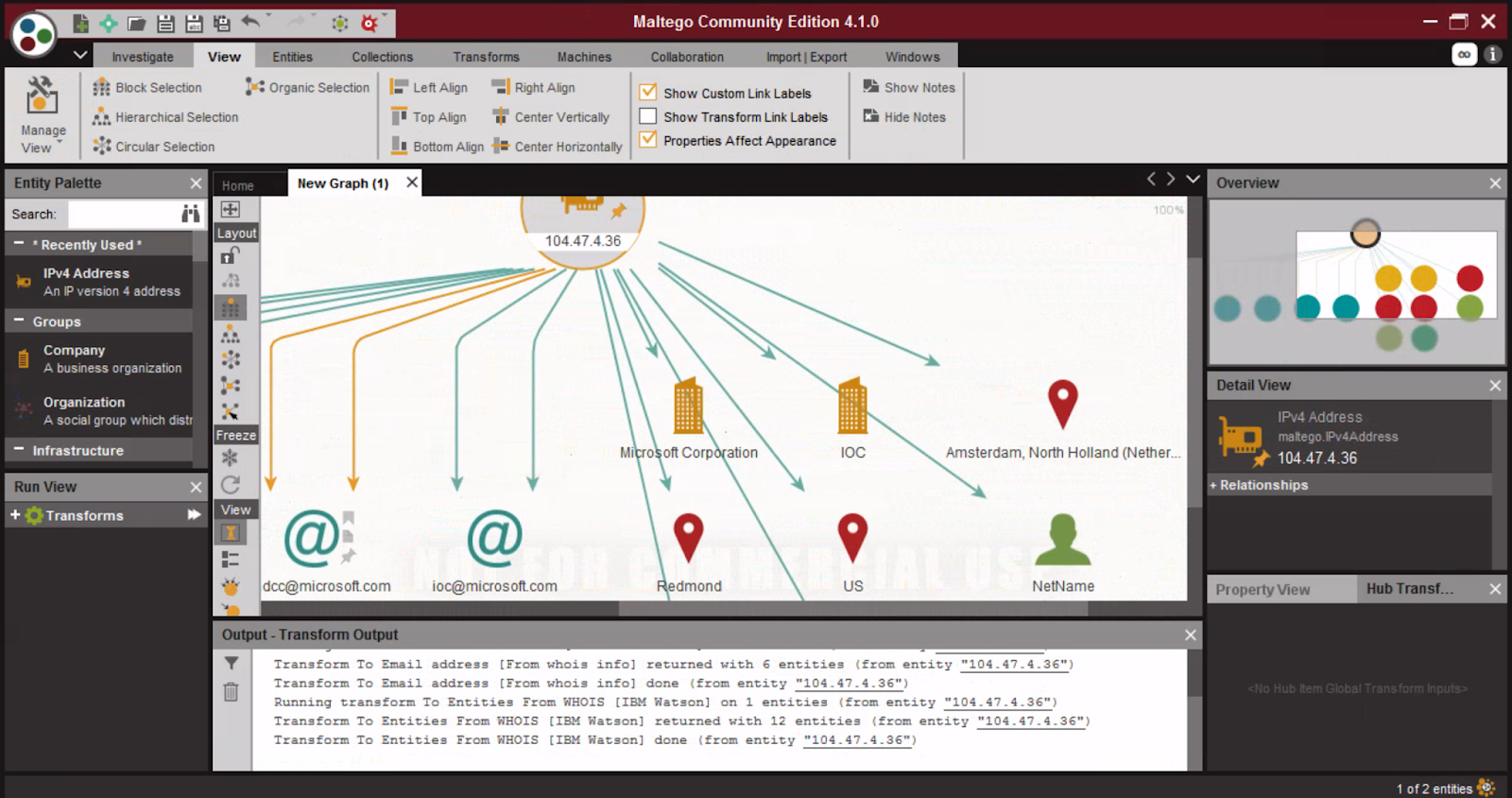Click the Save As toolbar icon
Viewport: 1512px width, 798px height.
click(x=194, y=23)
